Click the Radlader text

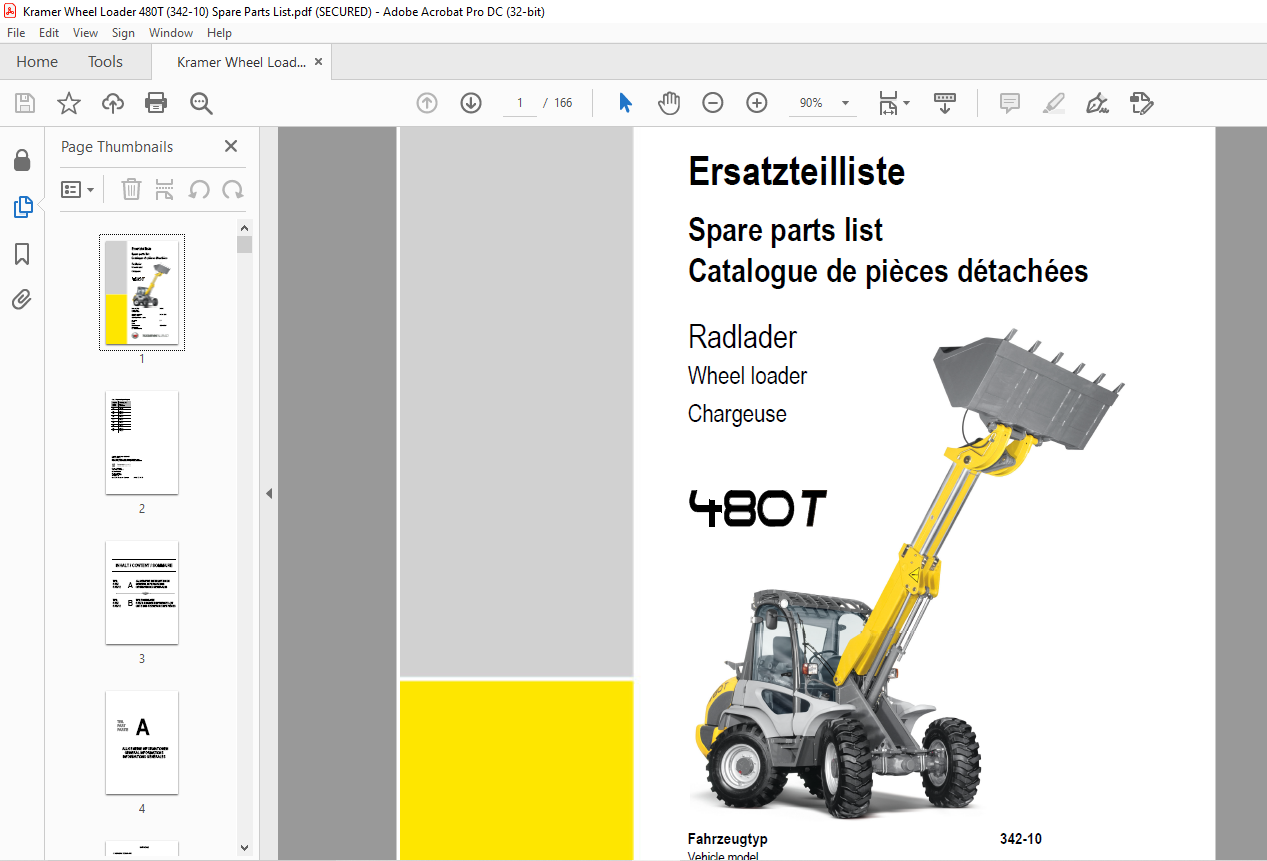coord(742,337)
